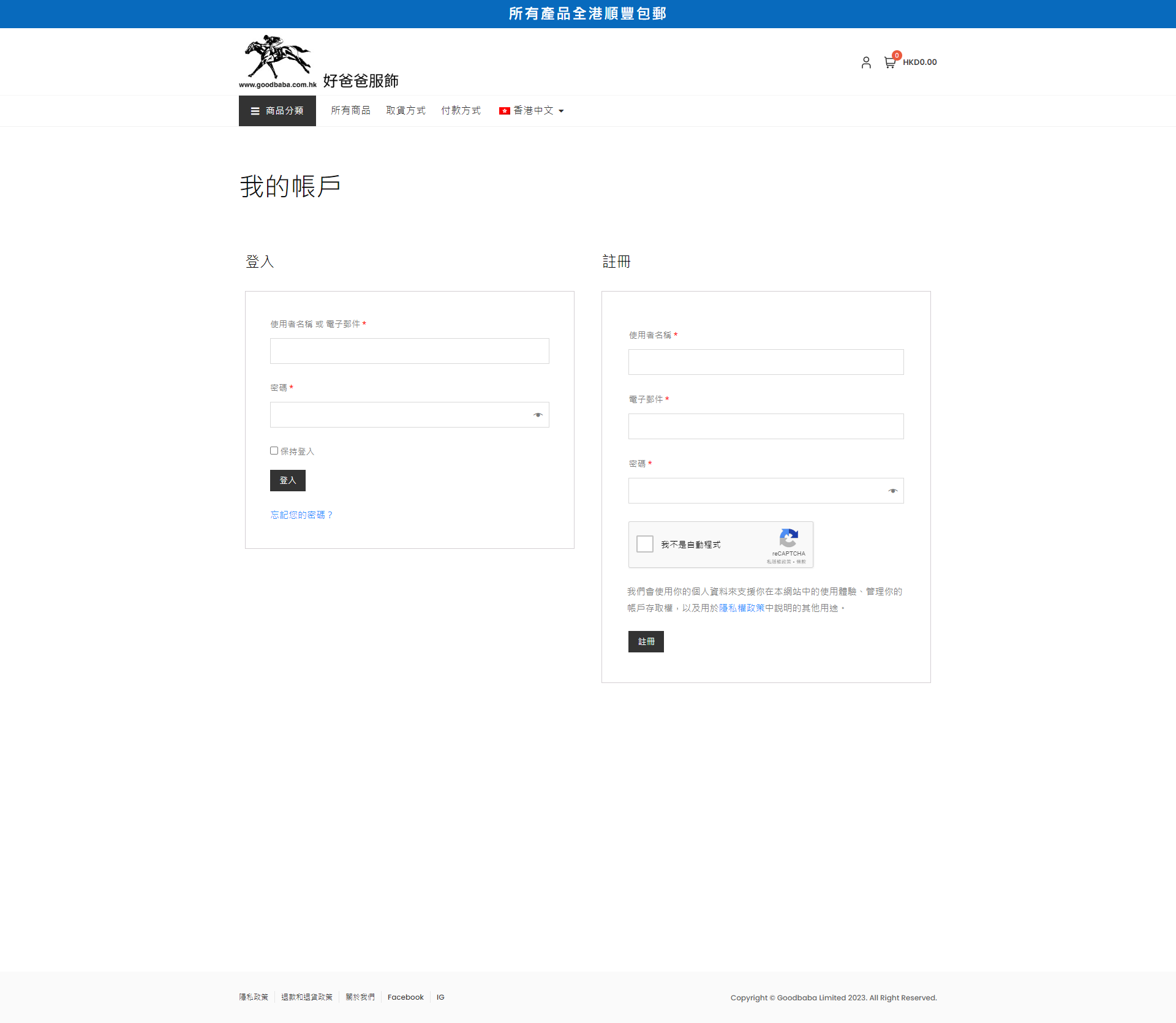Follow the 忘記您的密碼？ link

301,515
